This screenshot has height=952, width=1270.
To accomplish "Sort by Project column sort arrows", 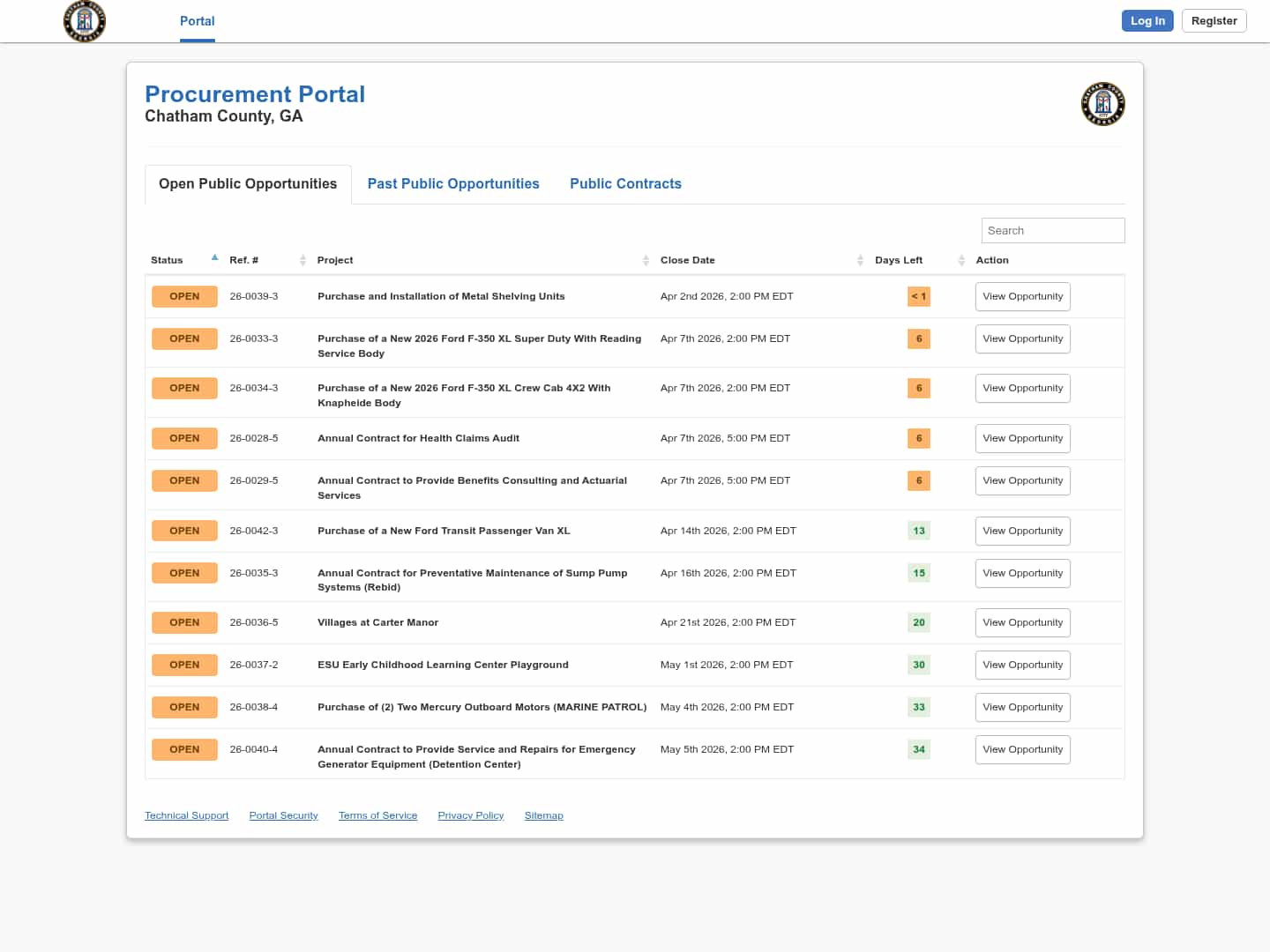I will pos(646,260).
